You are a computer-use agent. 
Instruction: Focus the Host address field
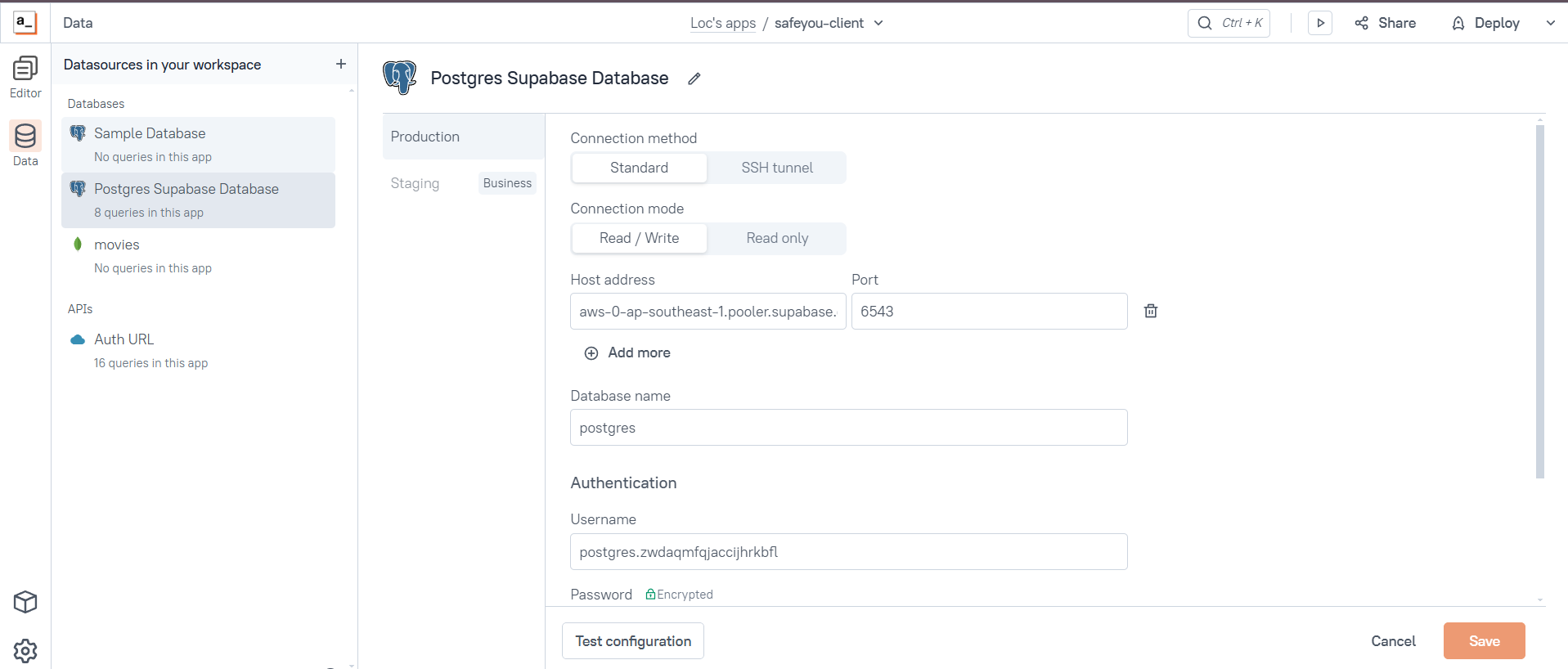[x=708, y=312]
